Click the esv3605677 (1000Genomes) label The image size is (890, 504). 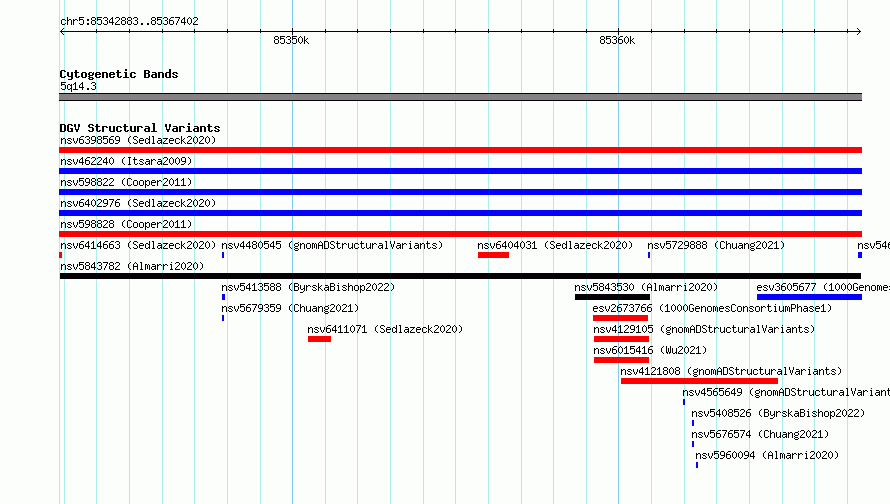point(823,287)
